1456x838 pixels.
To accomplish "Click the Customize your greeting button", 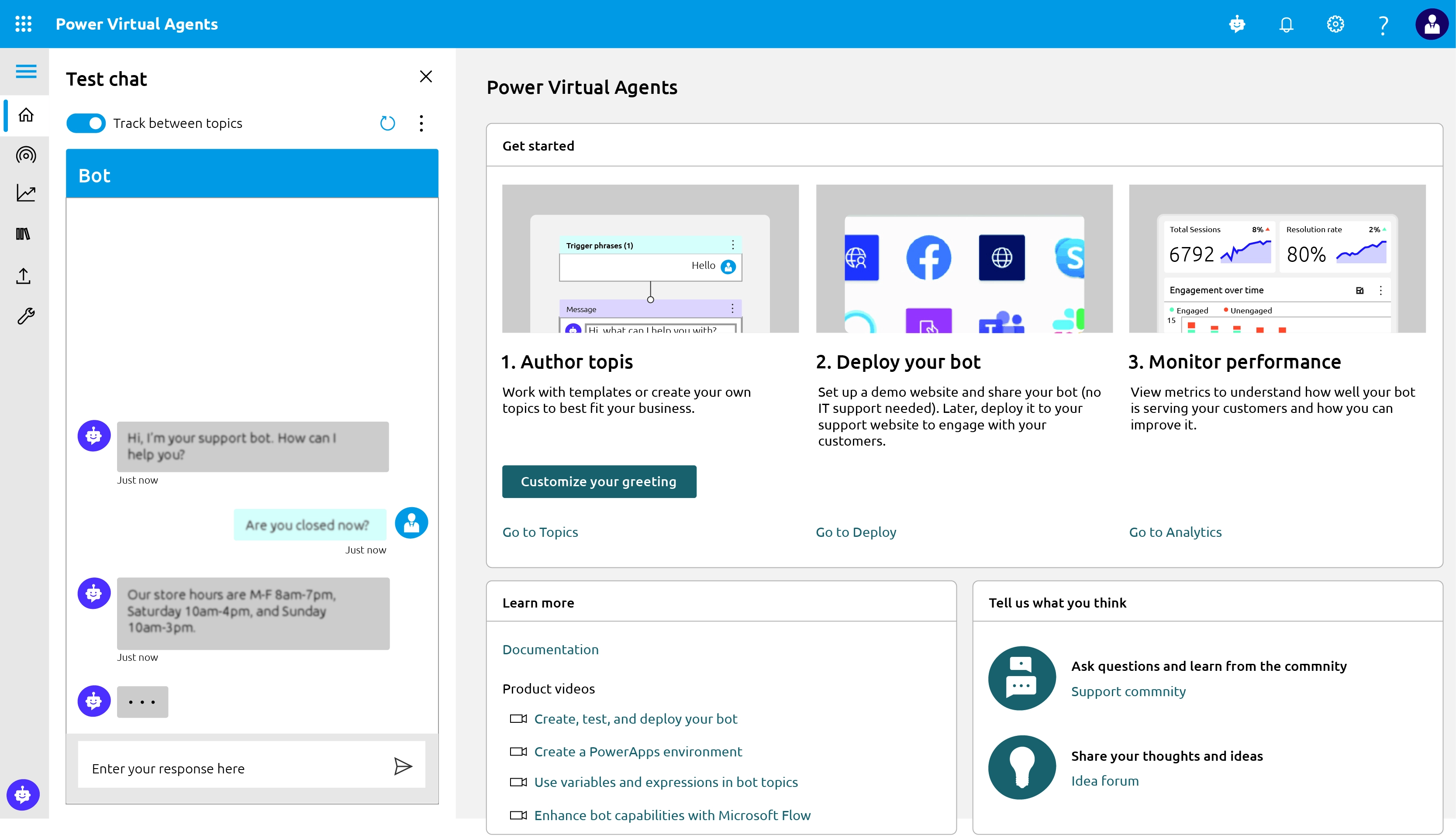I will click(x=599, y=481).
